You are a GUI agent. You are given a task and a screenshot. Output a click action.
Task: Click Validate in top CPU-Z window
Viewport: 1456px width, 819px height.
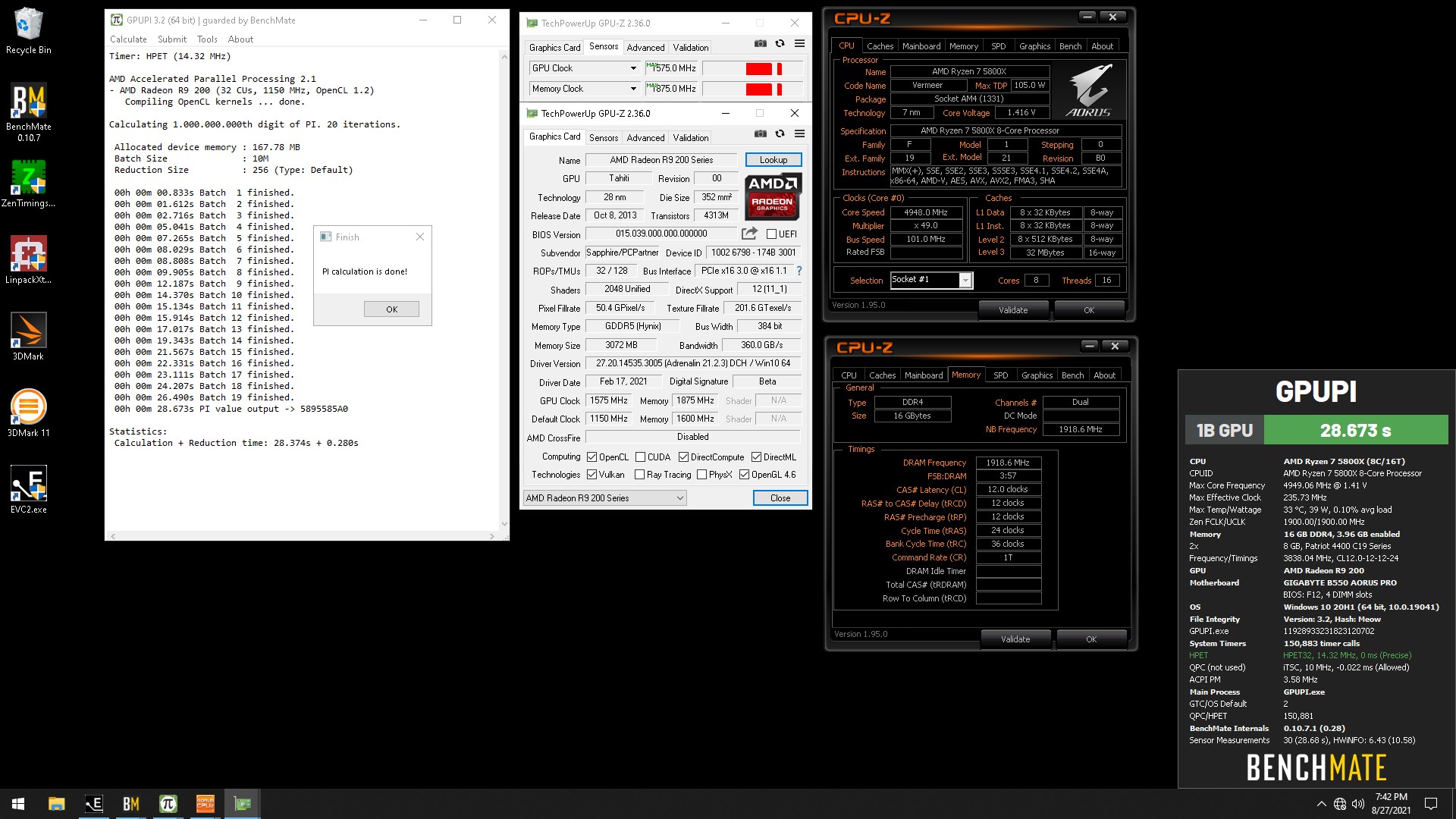pos(1013,310)
